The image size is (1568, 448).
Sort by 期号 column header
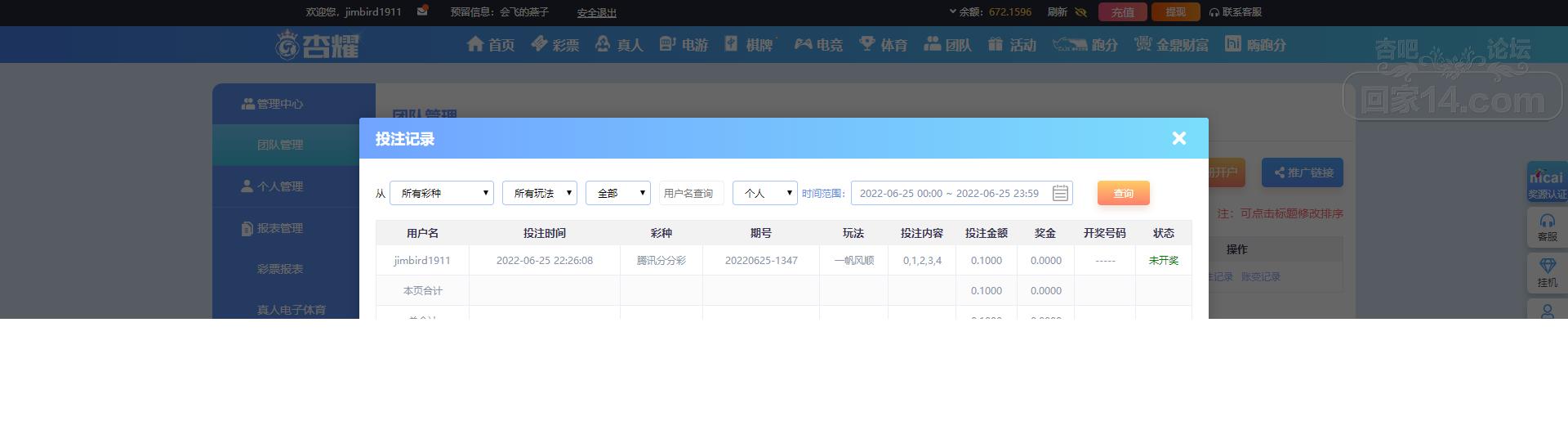pyautogui.click(x=761, y=233)
